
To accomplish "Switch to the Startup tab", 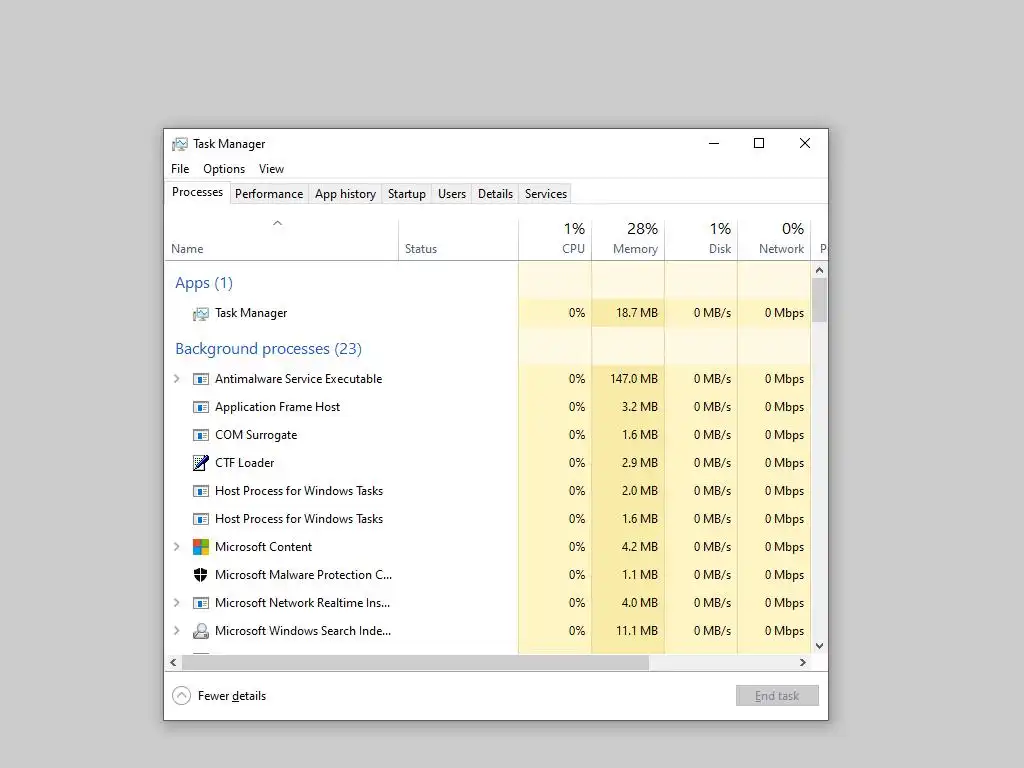I will 406,194.
